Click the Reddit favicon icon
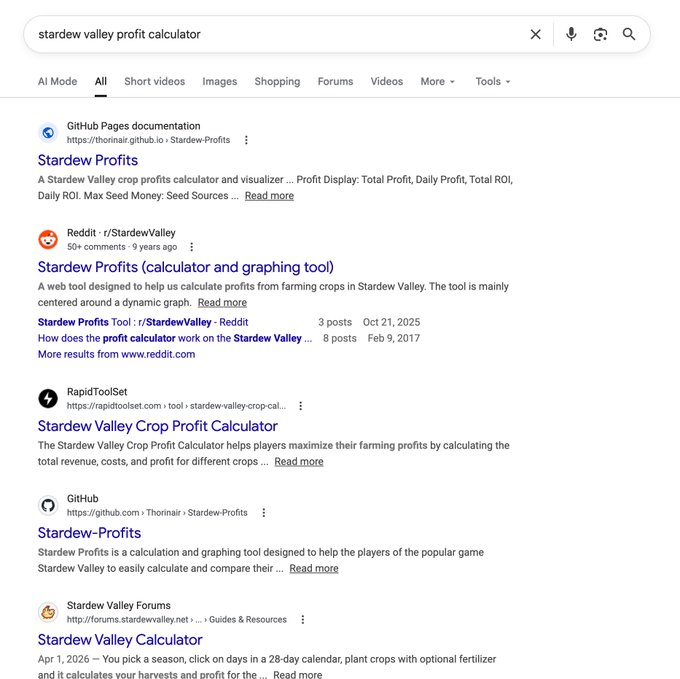 [x=48, y=239]
